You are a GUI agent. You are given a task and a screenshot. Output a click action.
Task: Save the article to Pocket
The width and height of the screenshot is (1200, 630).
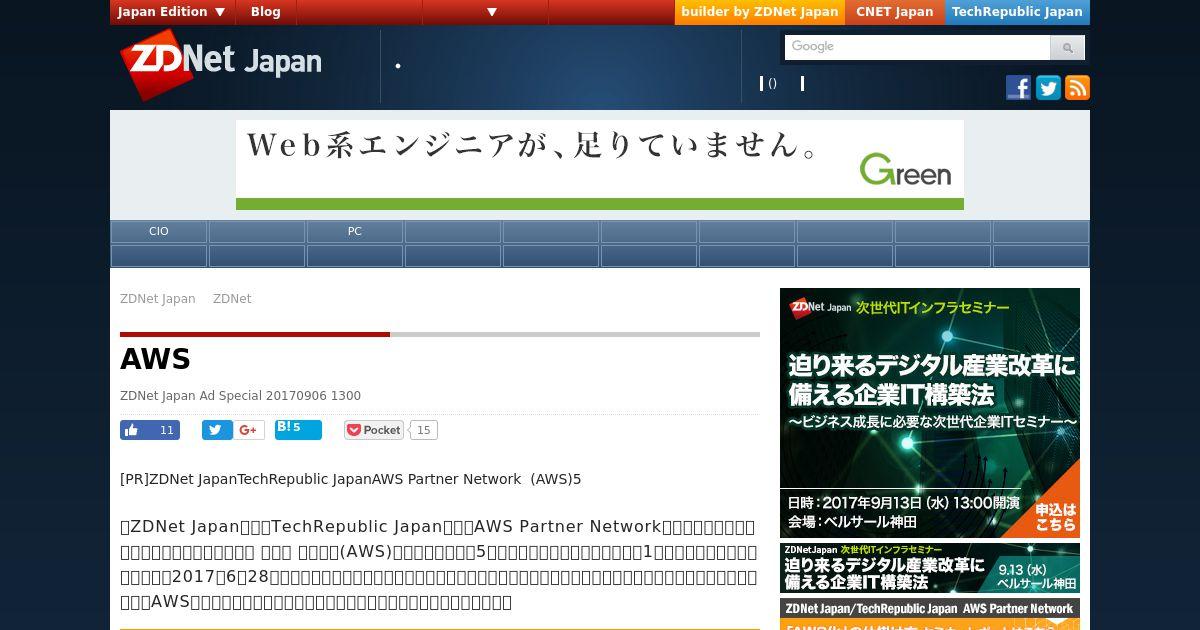(374, 430)
